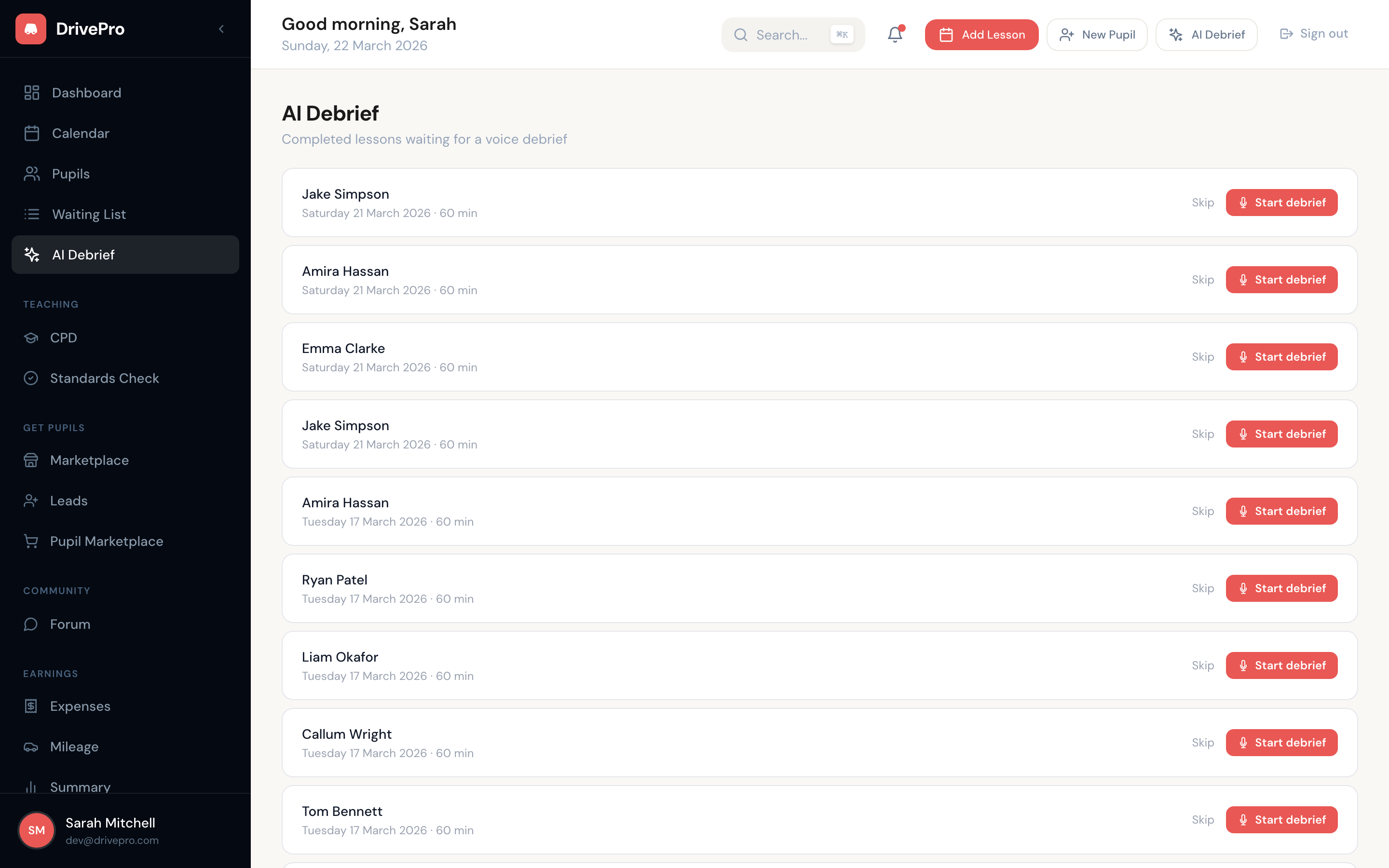1389x868 pixels.
Task: Go to Mileage in the sidebar
Action: tap(74, 746)
